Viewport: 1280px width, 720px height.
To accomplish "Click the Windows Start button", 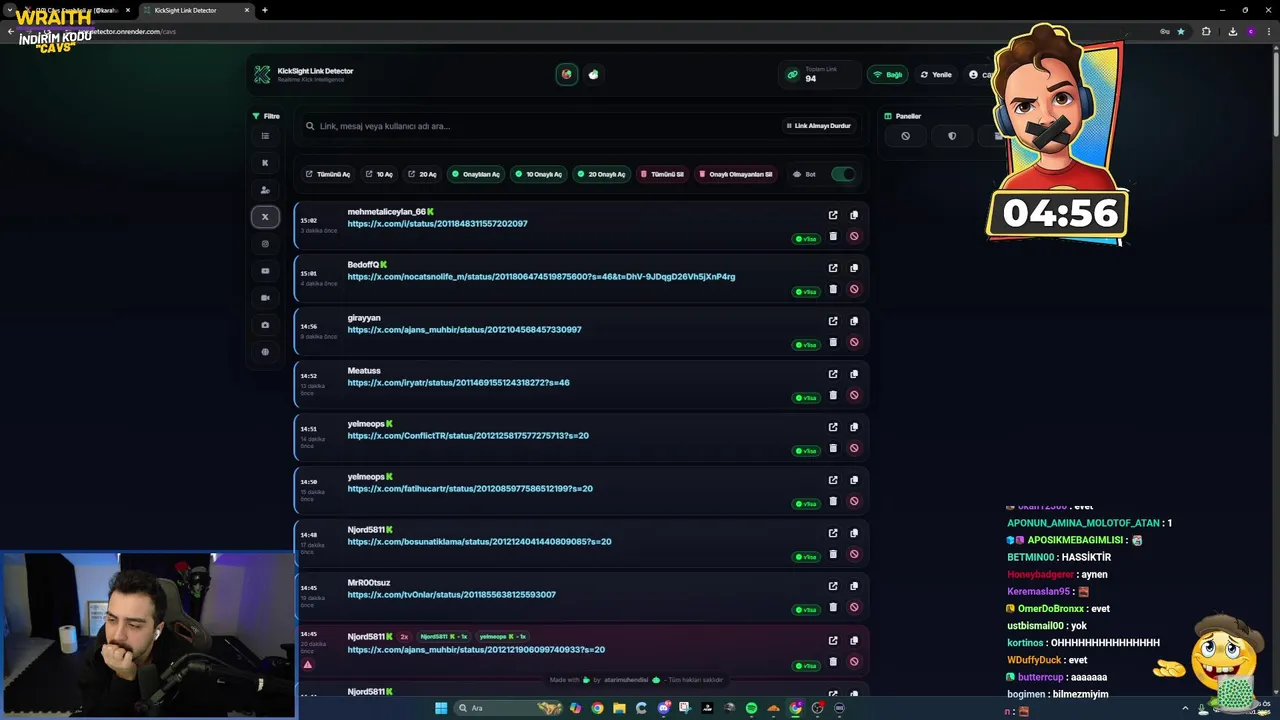I will (x=441, y=708).
